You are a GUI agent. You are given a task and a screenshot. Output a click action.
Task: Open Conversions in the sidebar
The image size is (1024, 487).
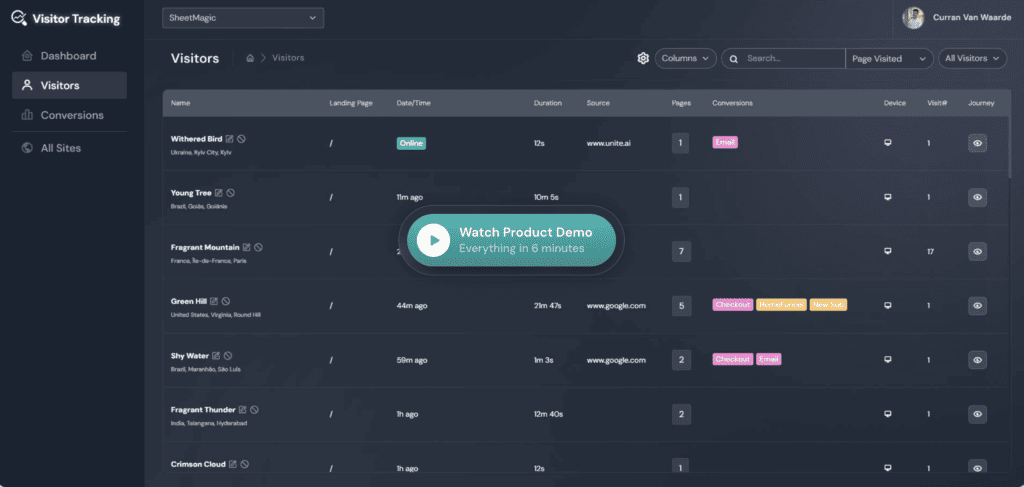click(x=69, y=115)
